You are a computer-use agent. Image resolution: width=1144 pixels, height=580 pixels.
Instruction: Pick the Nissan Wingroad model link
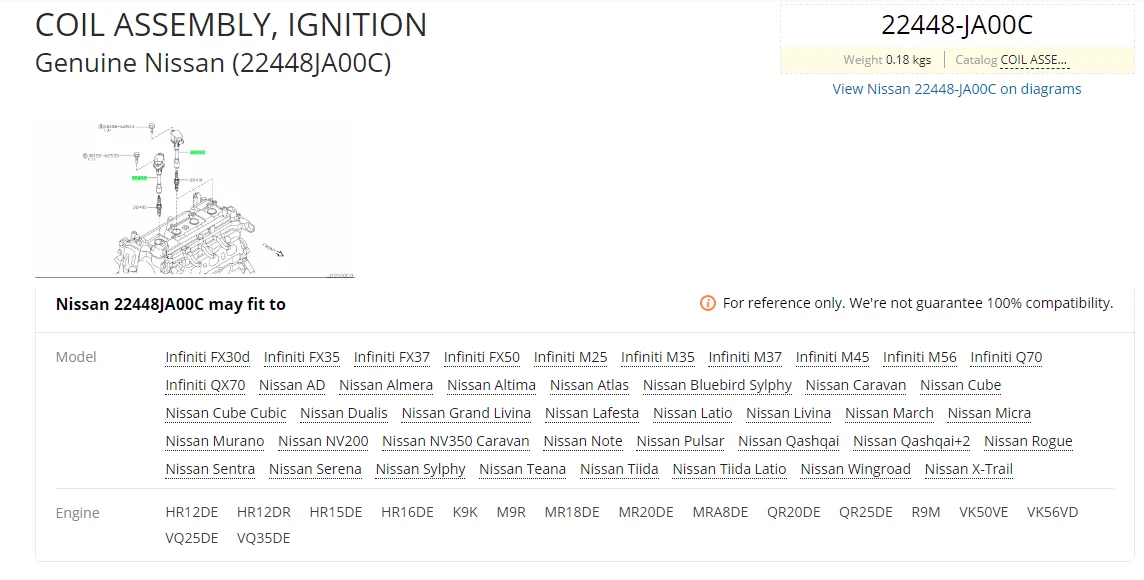tap(855, 470)
